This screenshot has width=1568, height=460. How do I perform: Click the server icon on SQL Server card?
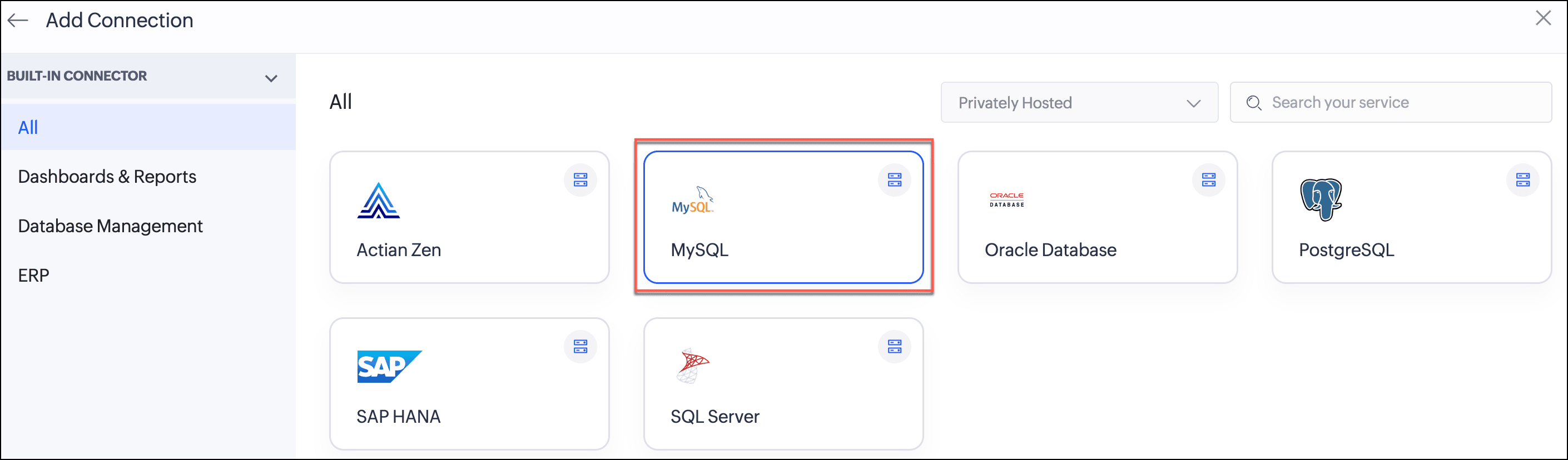pos(894,346)
